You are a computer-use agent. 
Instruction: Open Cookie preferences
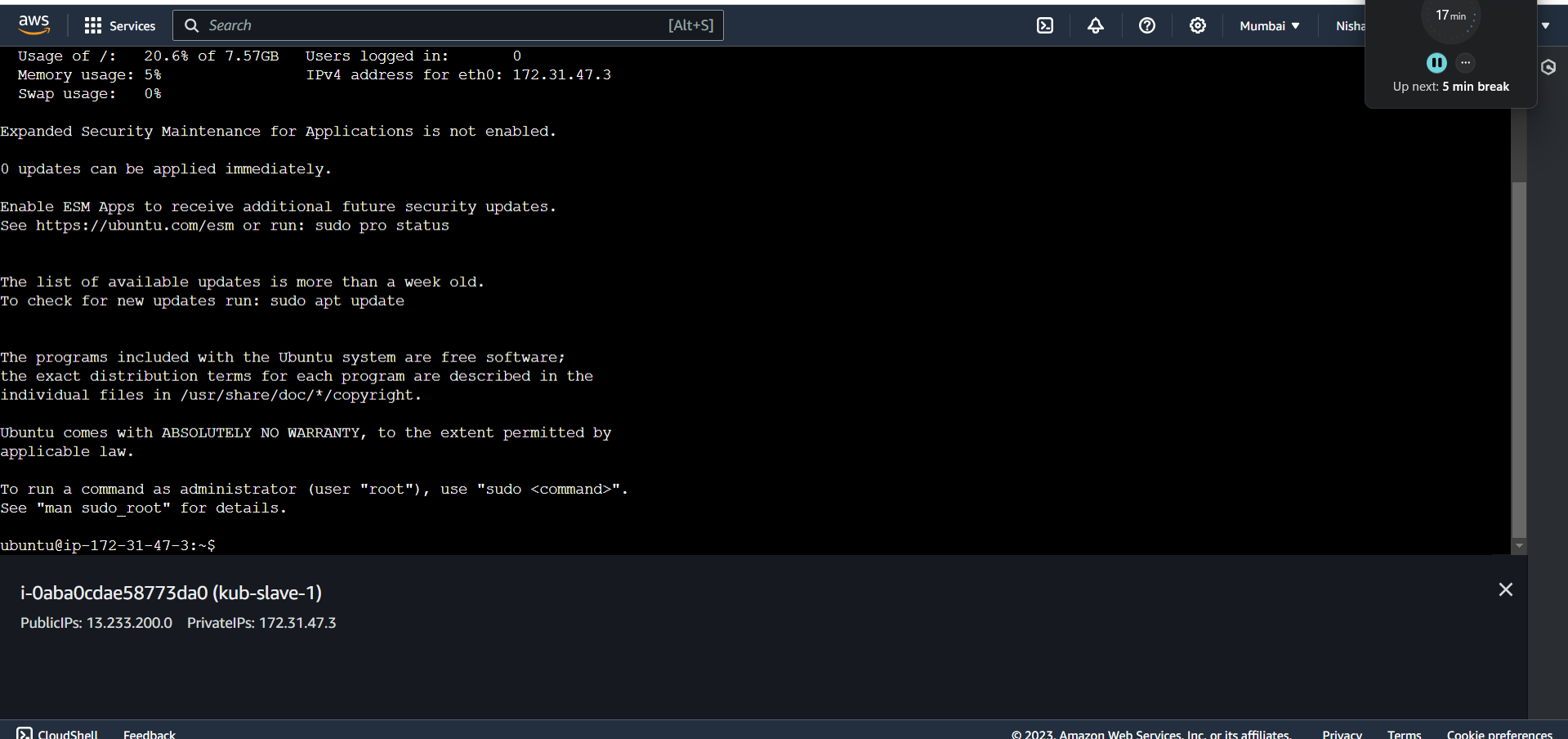pos(1499,733)
